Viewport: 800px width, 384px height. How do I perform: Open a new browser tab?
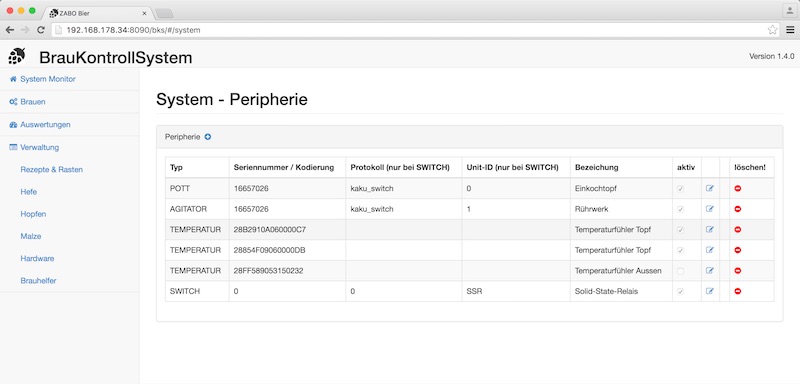pyautogui.click(x=164, y=13)
